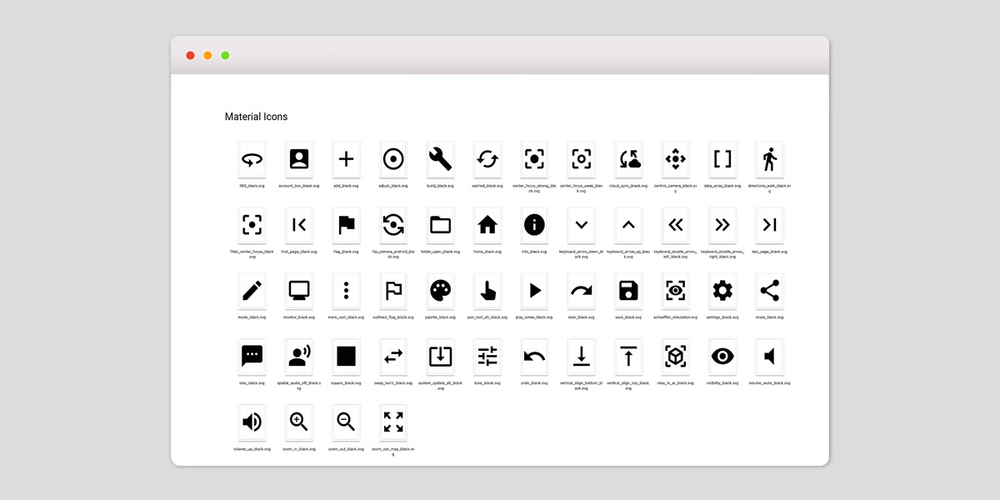Click the tune sliders icon

click(x=487, y=357)
